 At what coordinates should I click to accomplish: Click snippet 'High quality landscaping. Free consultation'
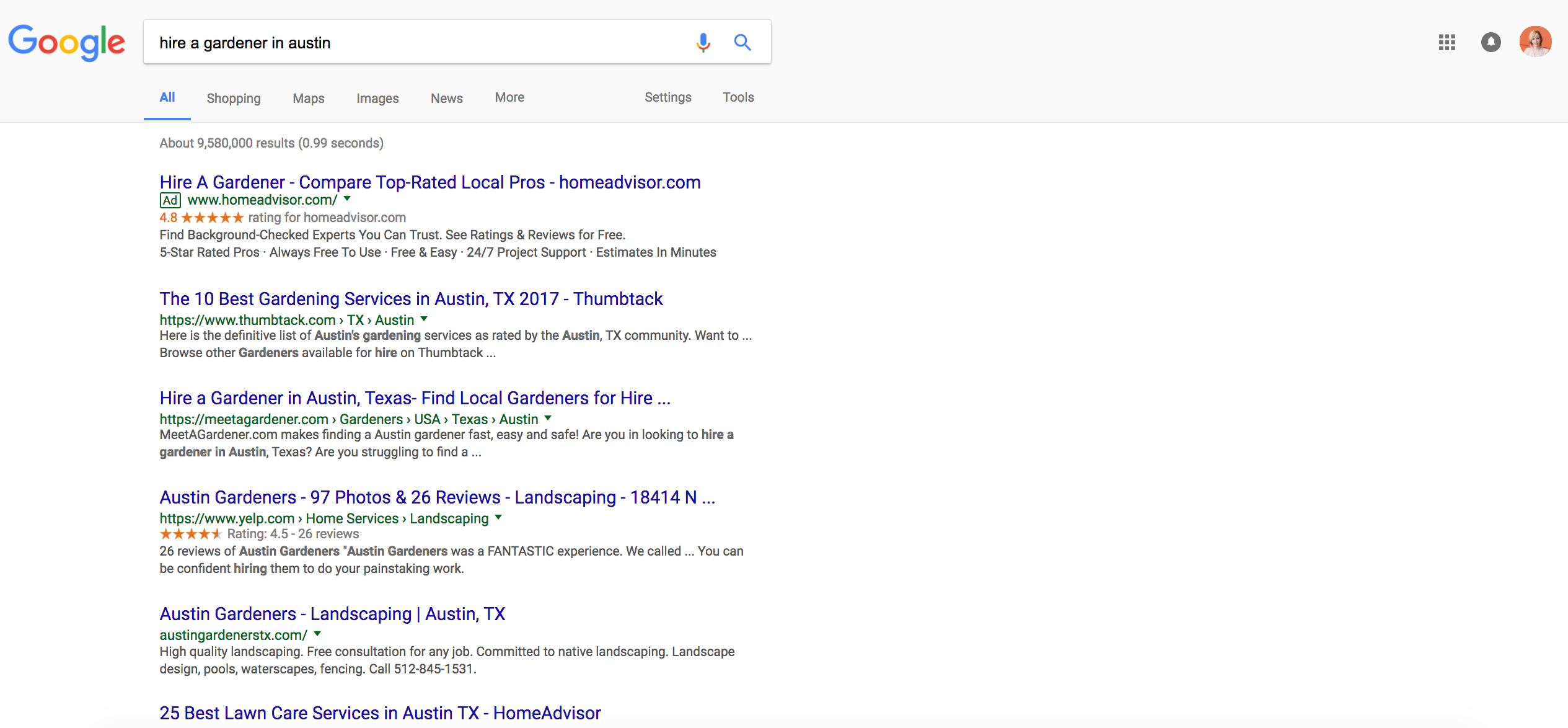pyautogui.click(x=447, y=660)
